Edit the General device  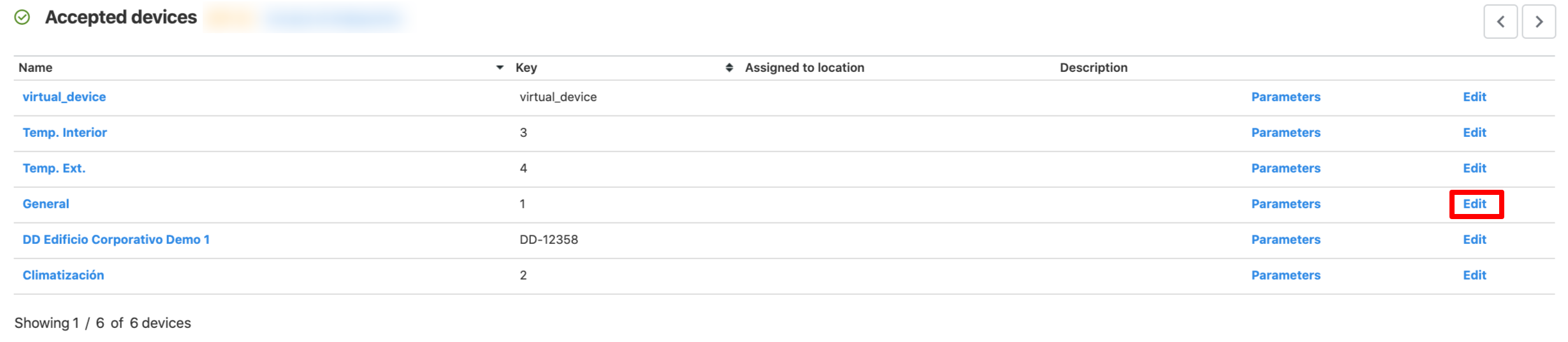click(x=1474, y=204)
